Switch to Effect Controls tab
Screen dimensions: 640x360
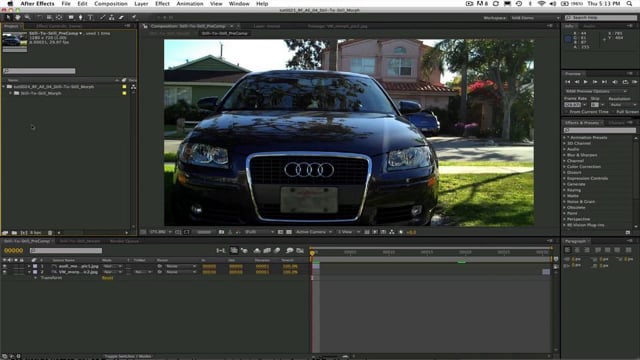click(x=59, y=26)
